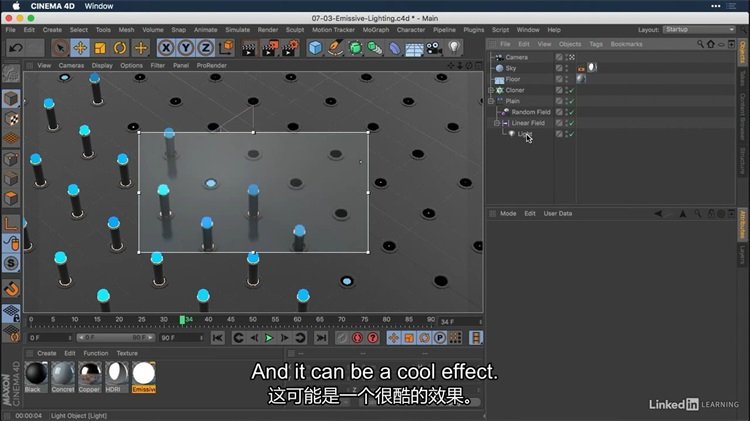Switch to Polygons mode
This screenshot has width=750, height=421.
[x=11, y=198]
